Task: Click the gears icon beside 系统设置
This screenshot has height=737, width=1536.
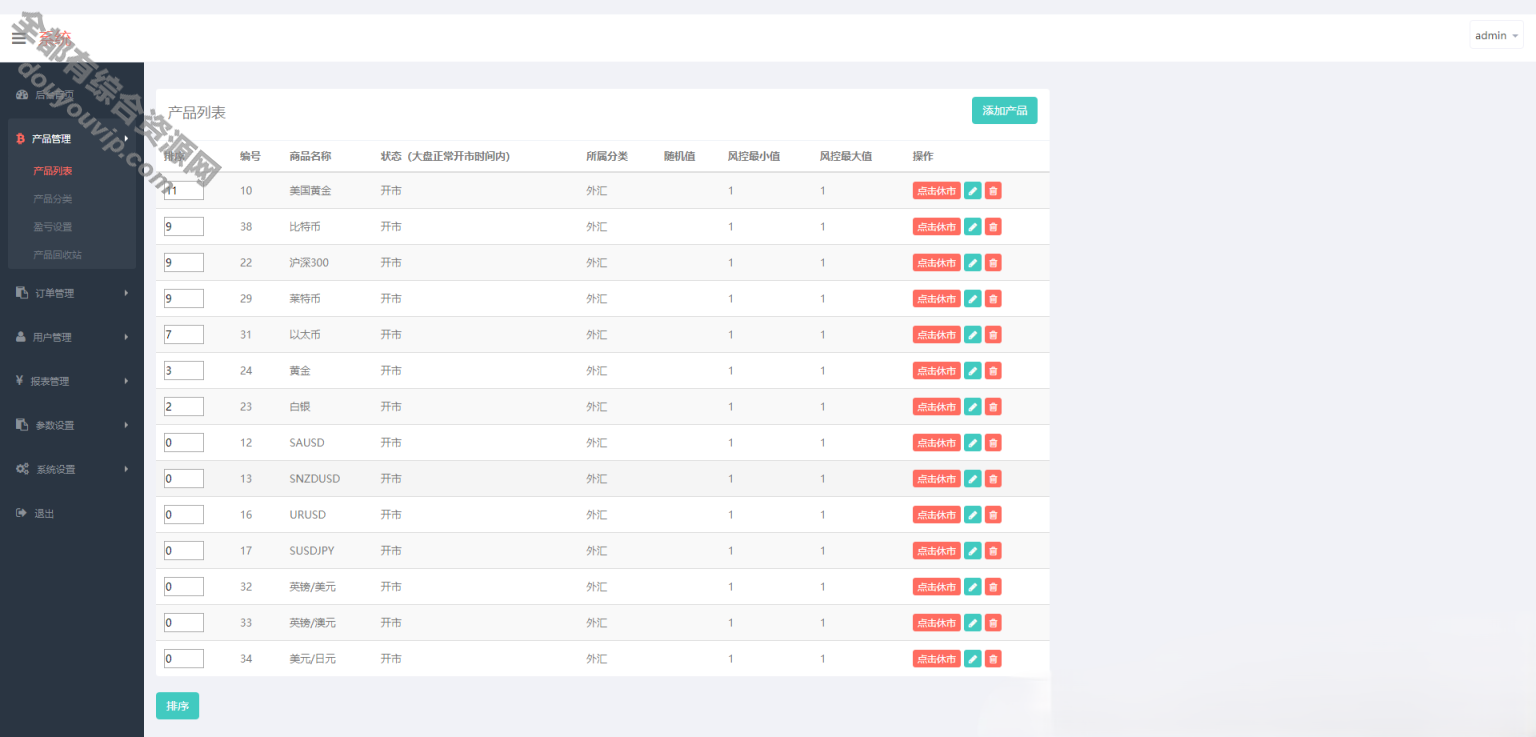Action: click(x=22, y=469)
